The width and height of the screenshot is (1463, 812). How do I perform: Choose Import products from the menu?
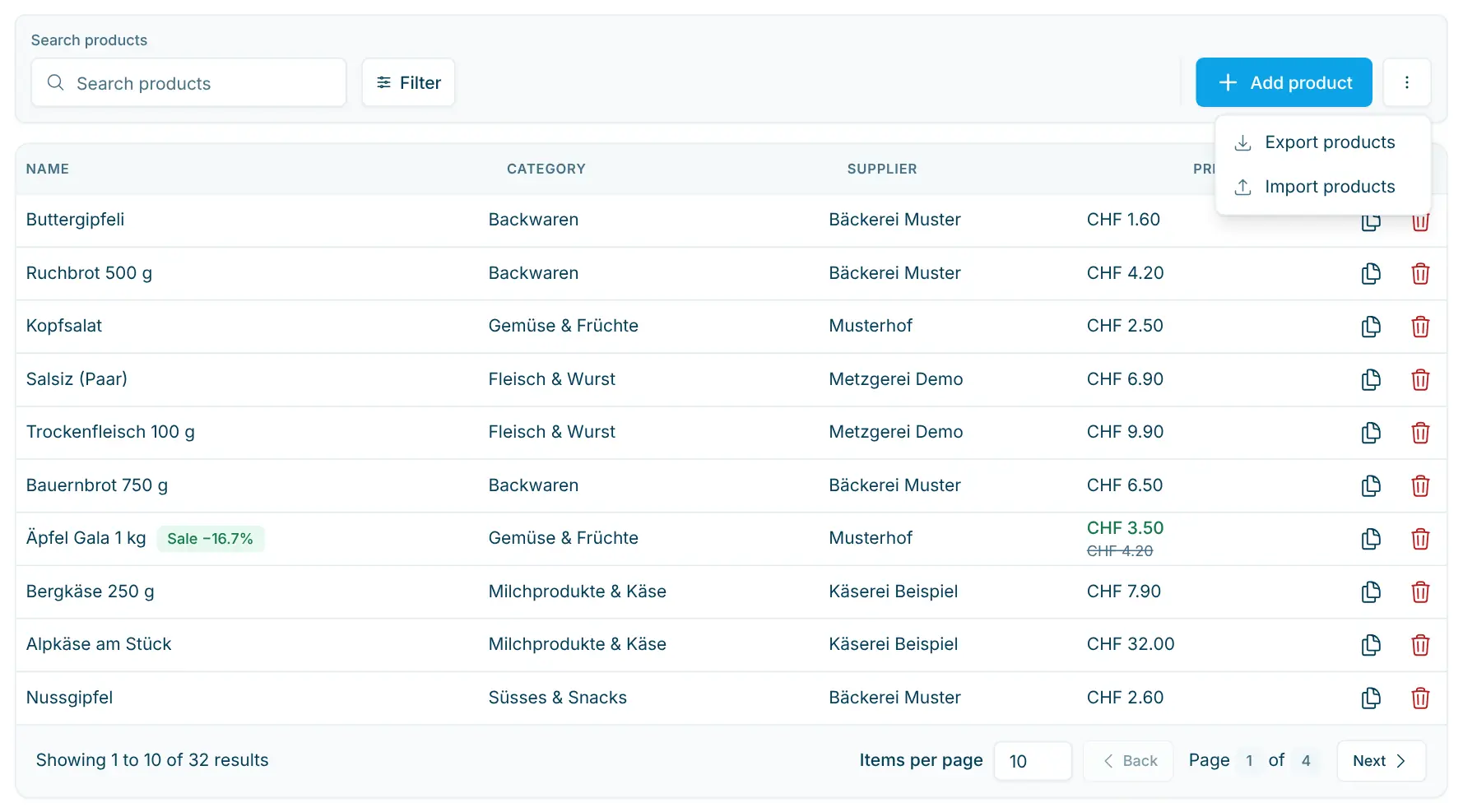coord(1323,187)
